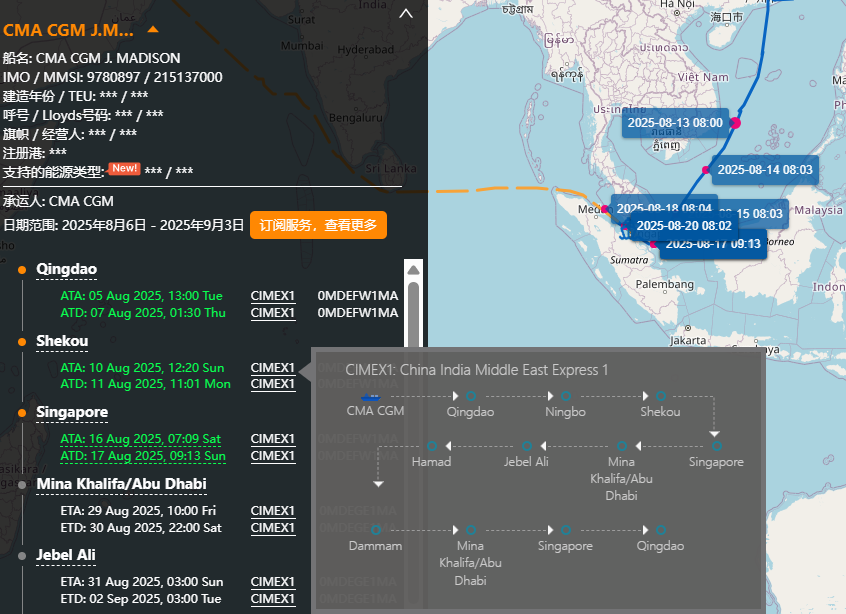Click map label 2025-08-14 08:03
The image size is (846, 614).
tap(765, 170)
